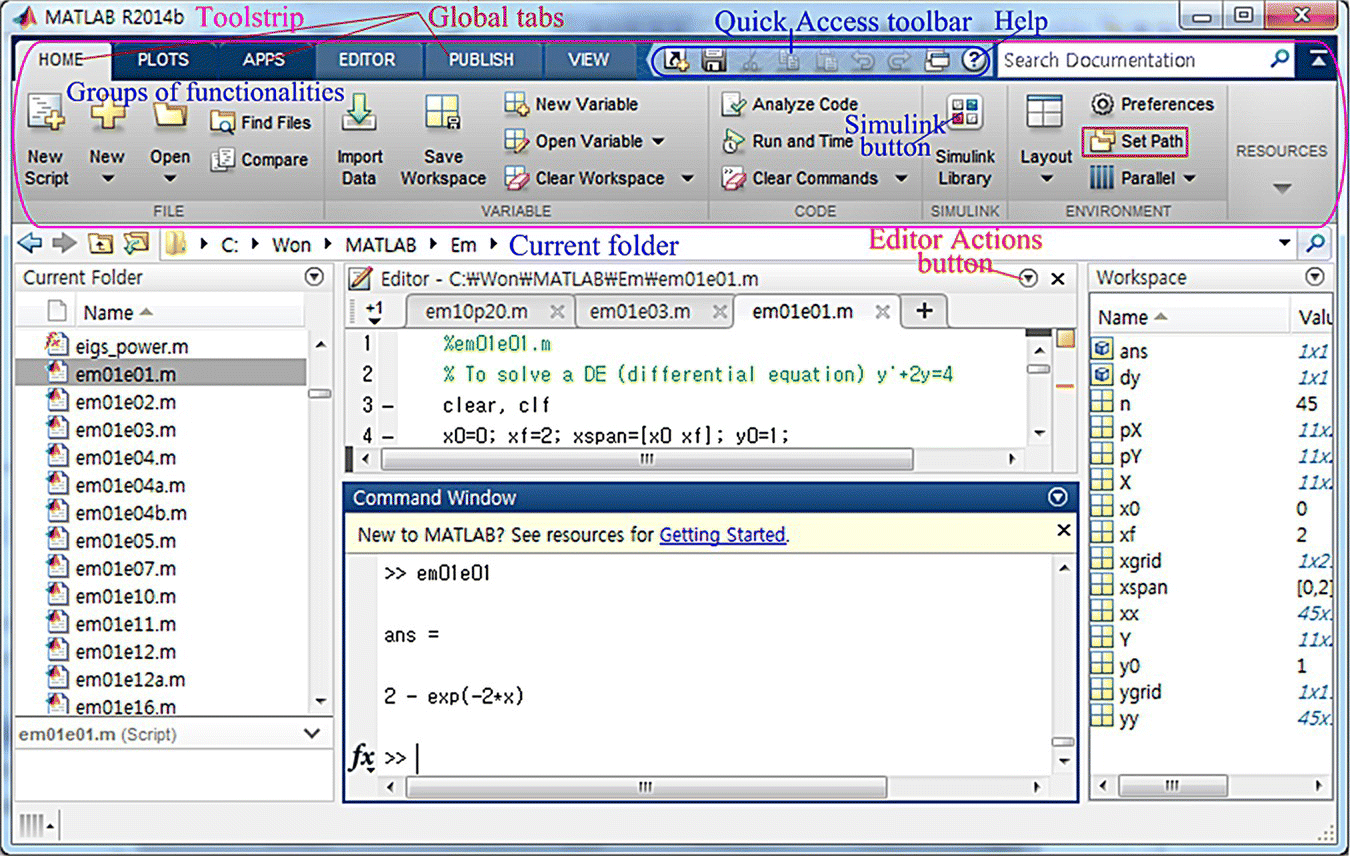This screenshot has width=1350, height=856.
Task: Click the Layout icon
Action: (x=1045, y=112)
